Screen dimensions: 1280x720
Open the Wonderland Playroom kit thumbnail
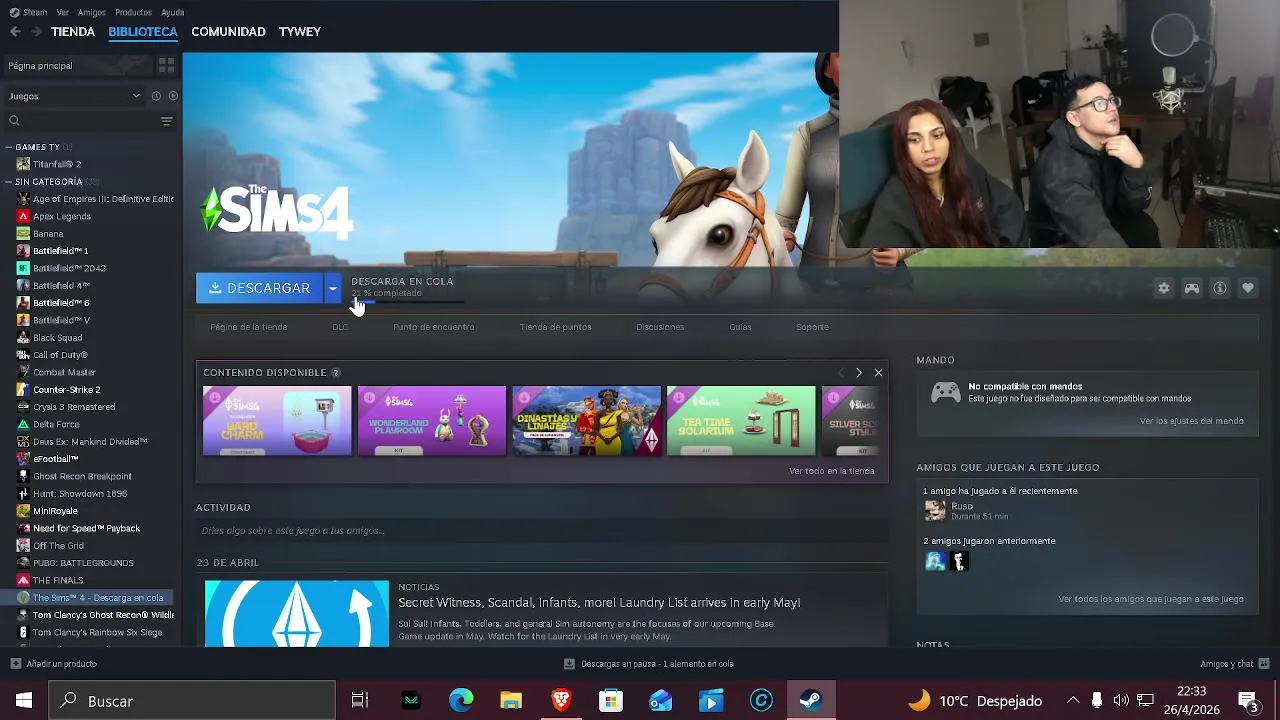click(432, 421)
